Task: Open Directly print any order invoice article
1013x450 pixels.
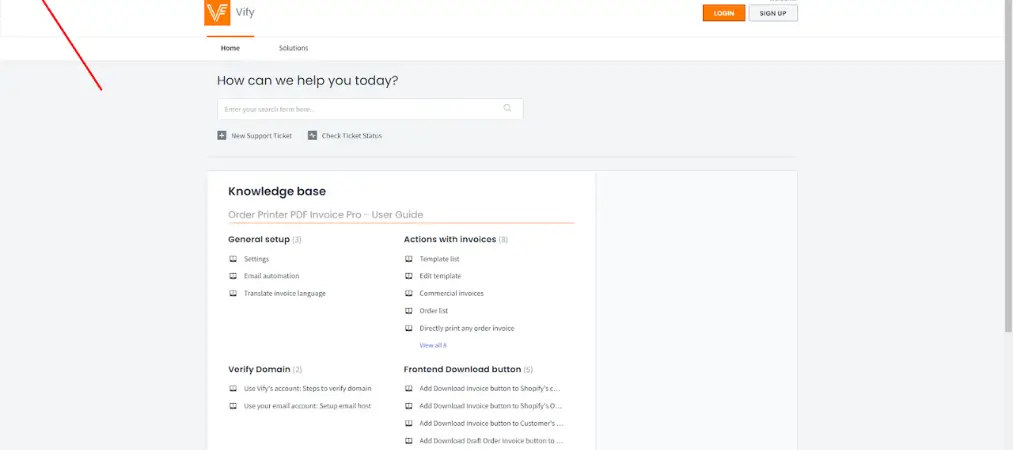Action: pyautogui.click(x=466, y=328)
